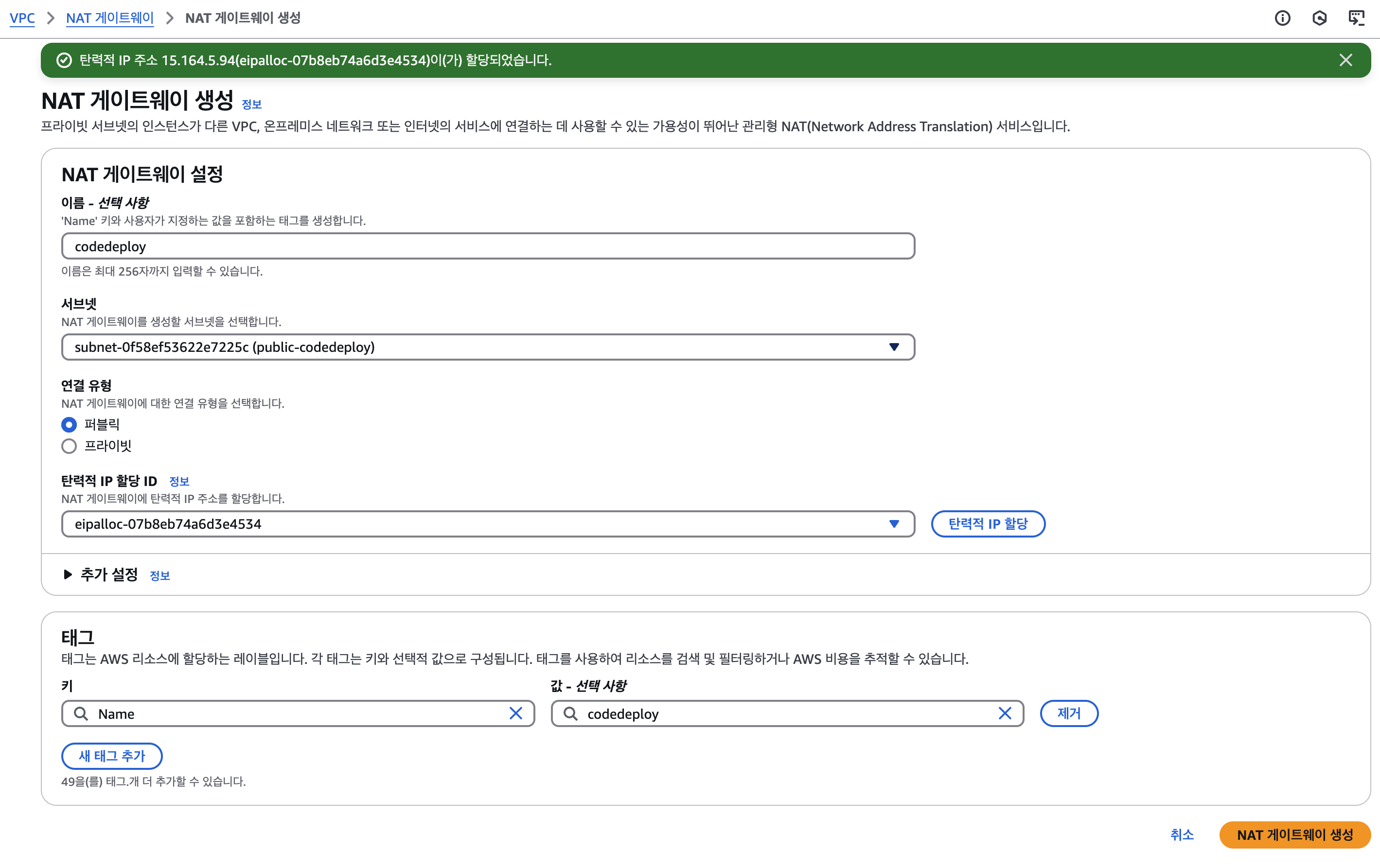Open the subnet dropdown for public-codedeploy
Screen dimensions: 1380x868
tap(488, 347)
